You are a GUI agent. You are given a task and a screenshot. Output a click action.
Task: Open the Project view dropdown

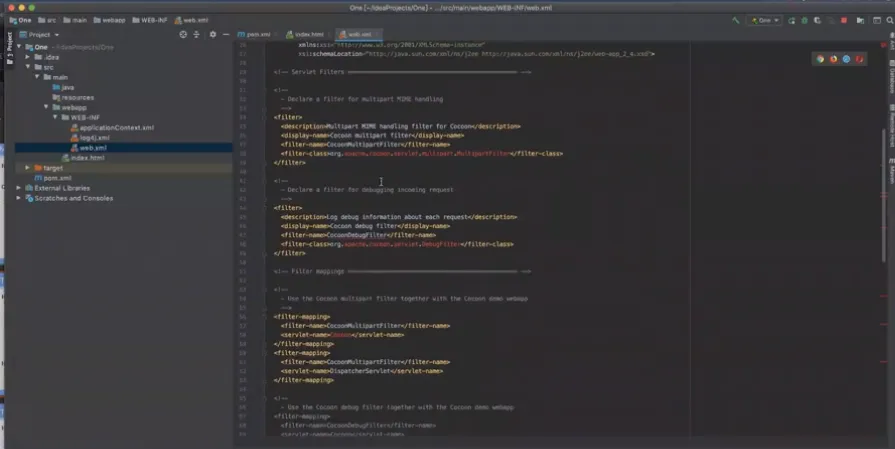(39, 35)
